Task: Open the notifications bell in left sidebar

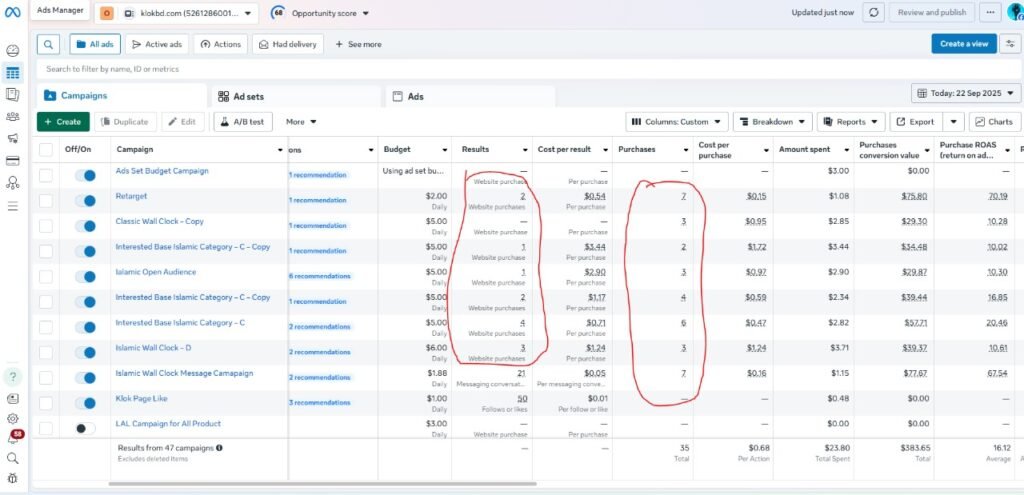Action: 13,438
